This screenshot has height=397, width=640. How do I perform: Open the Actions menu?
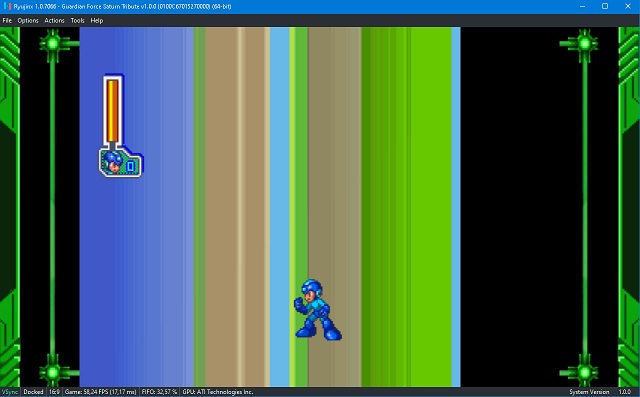pyautogui.click(x=54, y=20)
